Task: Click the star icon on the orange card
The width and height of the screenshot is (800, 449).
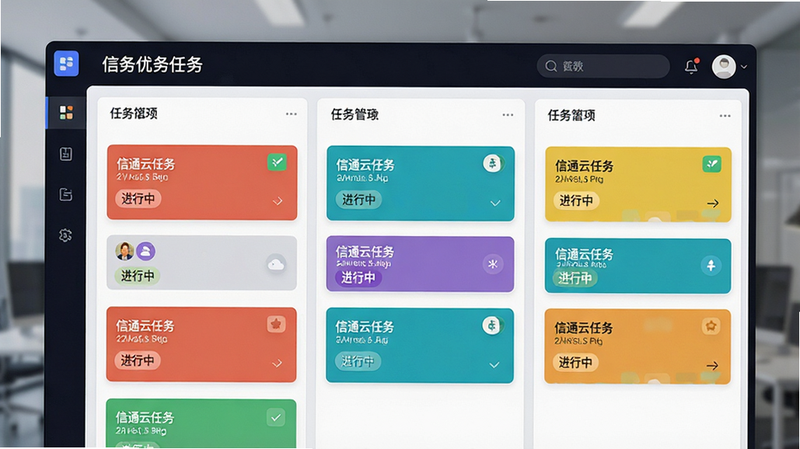Action: coord(711,326)
